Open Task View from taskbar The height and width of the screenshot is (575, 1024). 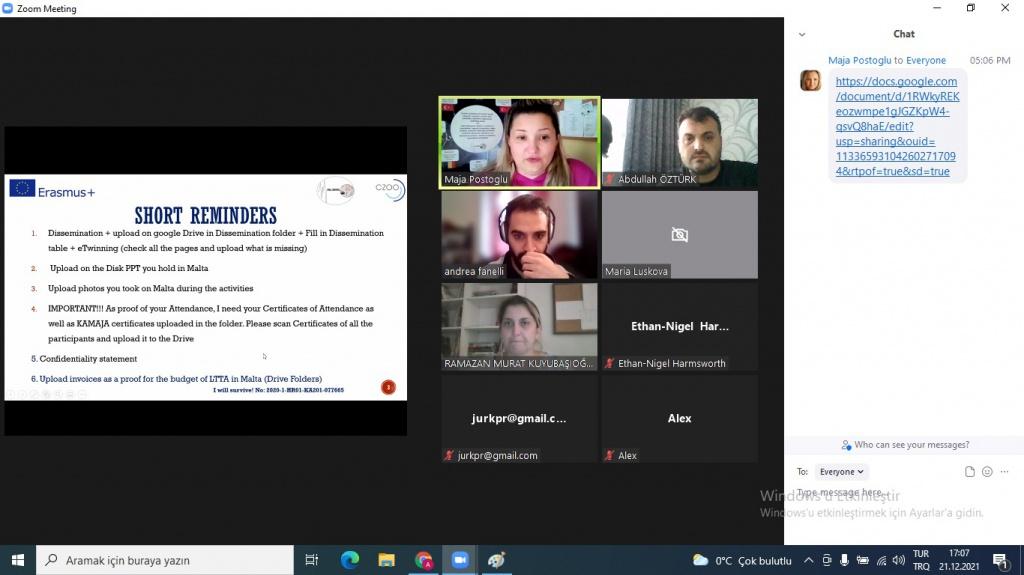(312, 560)
